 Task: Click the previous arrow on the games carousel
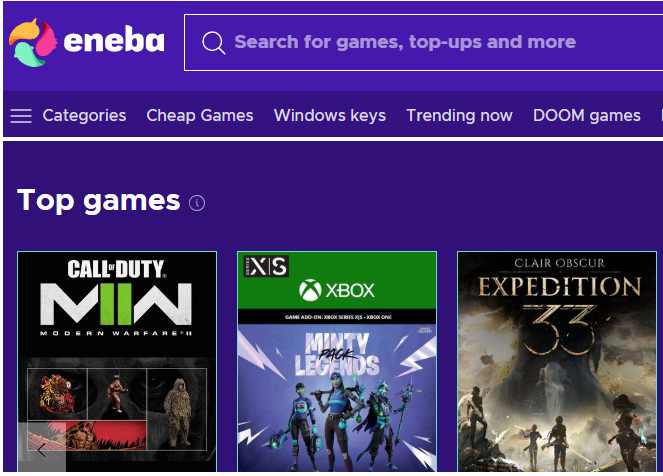click(x=42, y=448)
